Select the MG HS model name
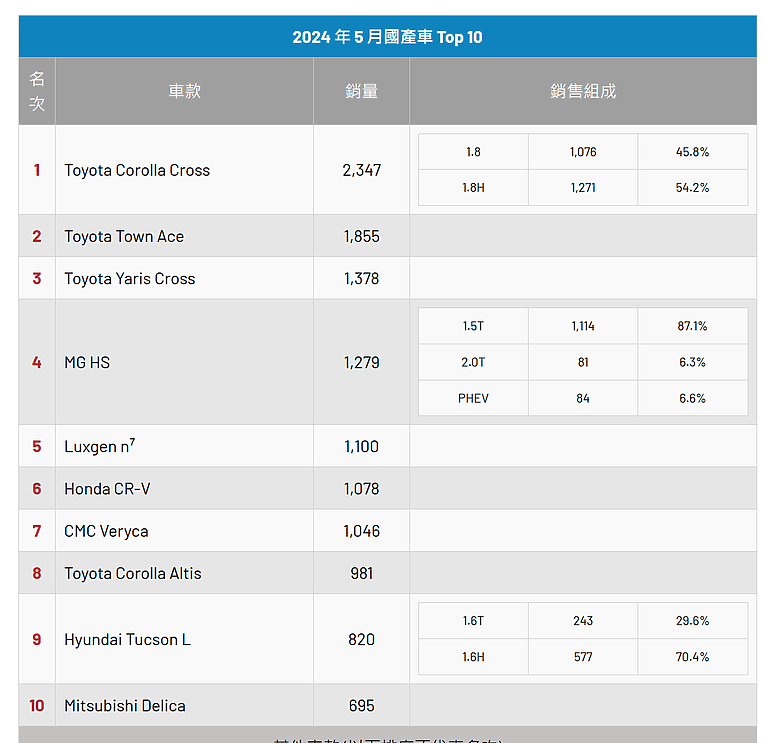This screenshot has width=780, height=743. (87, 363)
